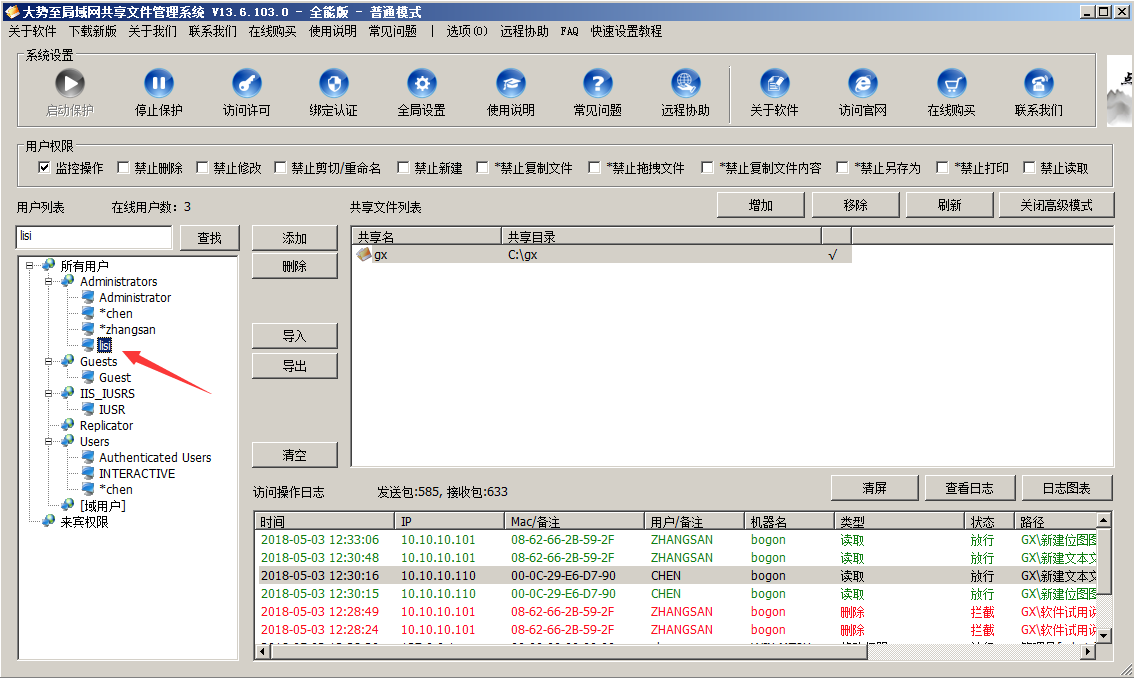Image resolution: width=1134 pixels, height=678 pixels.
Task: Open 访问许可 key icon
Action: (x=246, y=84)
